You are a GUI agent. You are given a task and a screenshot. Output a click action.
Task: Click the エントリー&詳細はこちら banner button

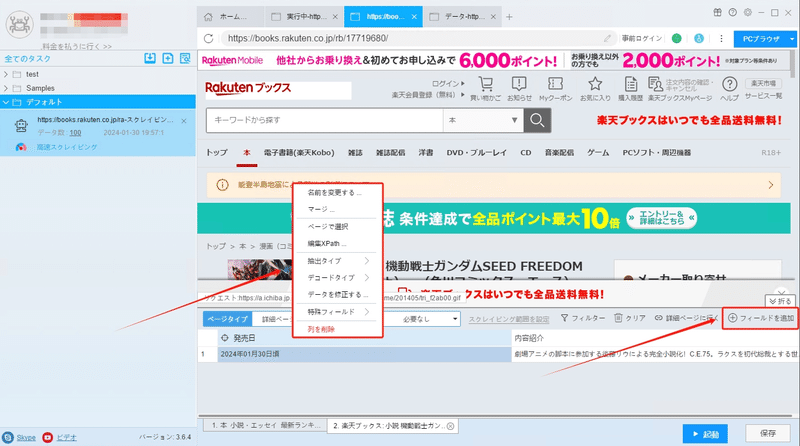tap(662, 218)
